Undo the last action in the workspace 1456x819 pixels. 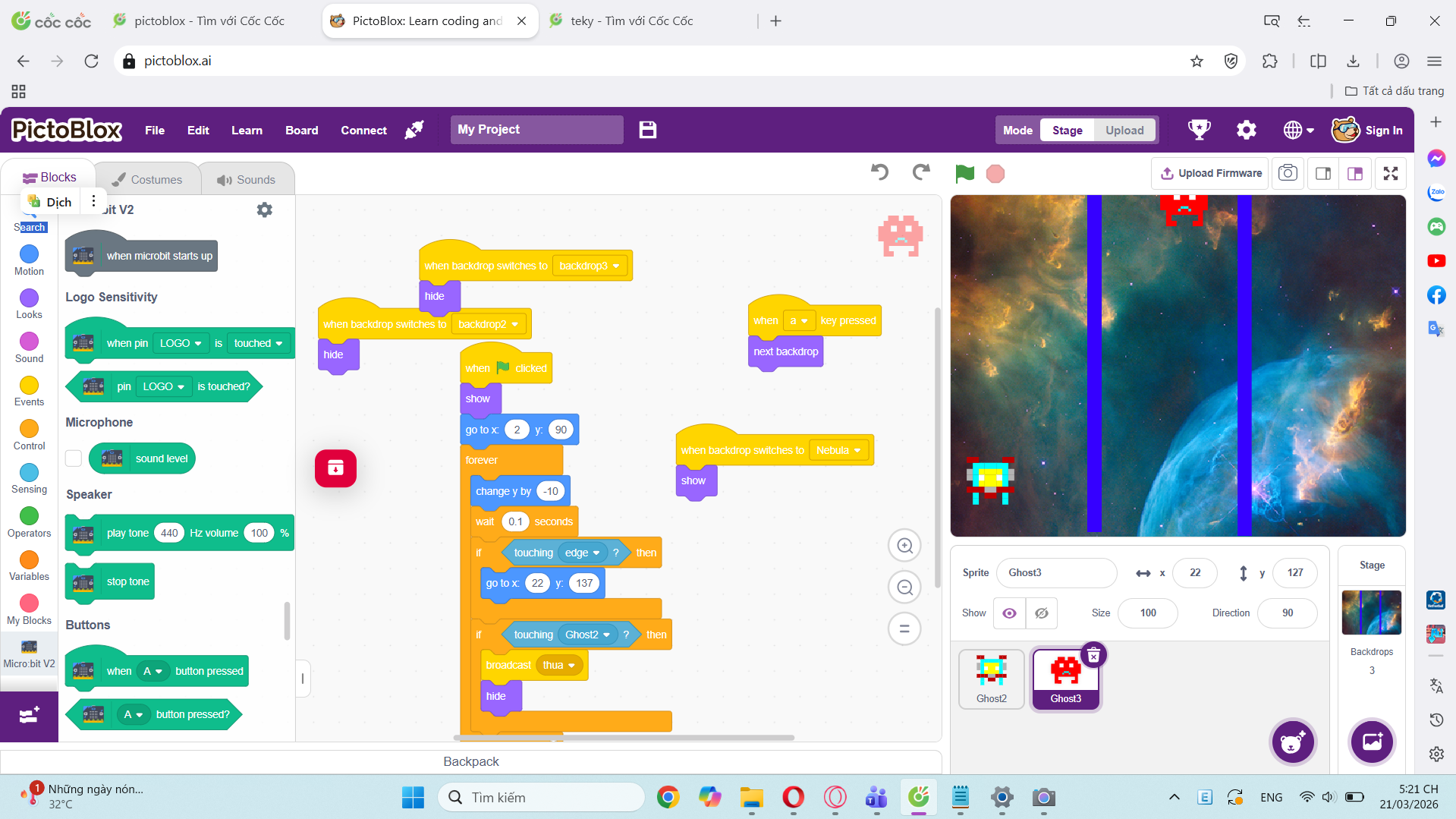[x=879, y=172]
